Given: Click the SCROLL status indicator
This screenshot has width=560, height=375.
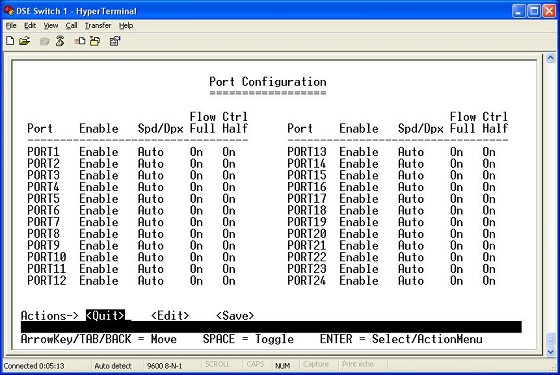Looking at the screenshot, I should pos(217,364).
